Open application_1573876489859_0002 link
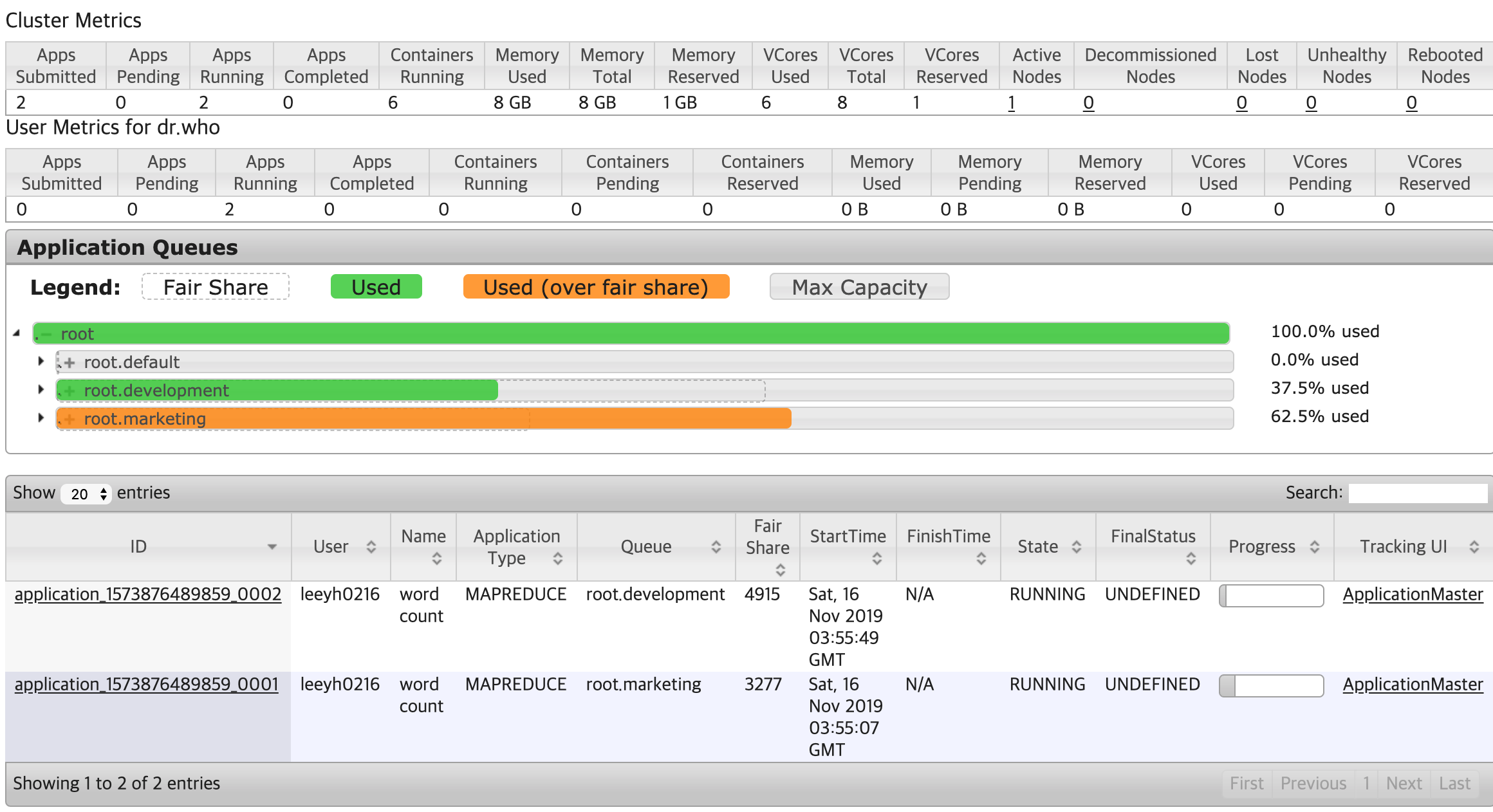This screenshot has height=812, width=1493. click(x=148, y=594)
